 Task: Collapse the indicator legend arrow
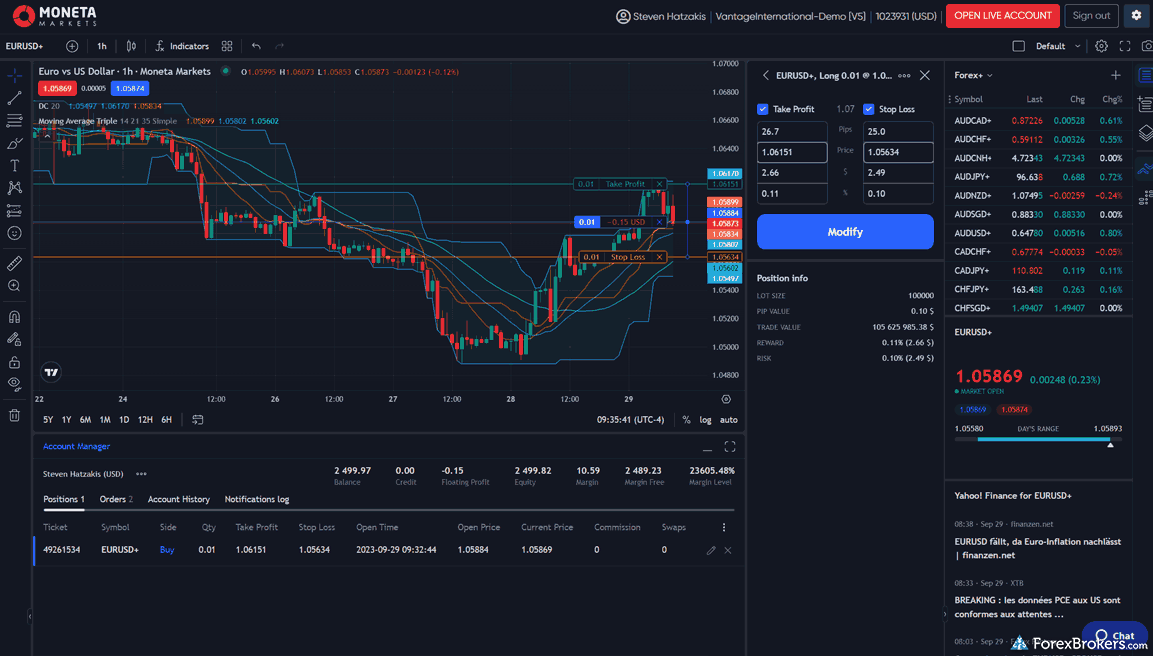pyautogui.click(x=47, y=135)
